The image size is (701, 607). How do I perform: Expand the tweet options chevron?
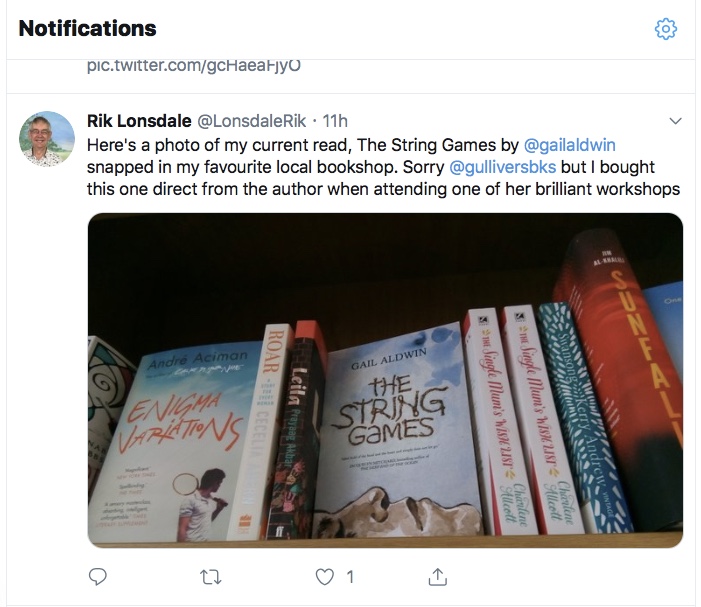point(675,121)
